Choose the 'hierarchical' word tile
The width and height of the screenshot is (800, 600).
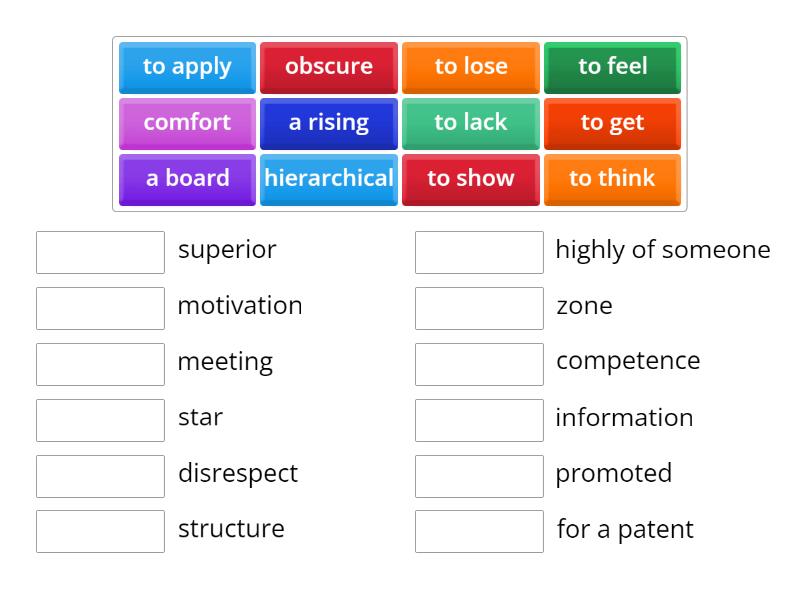(x=329, y=179)
